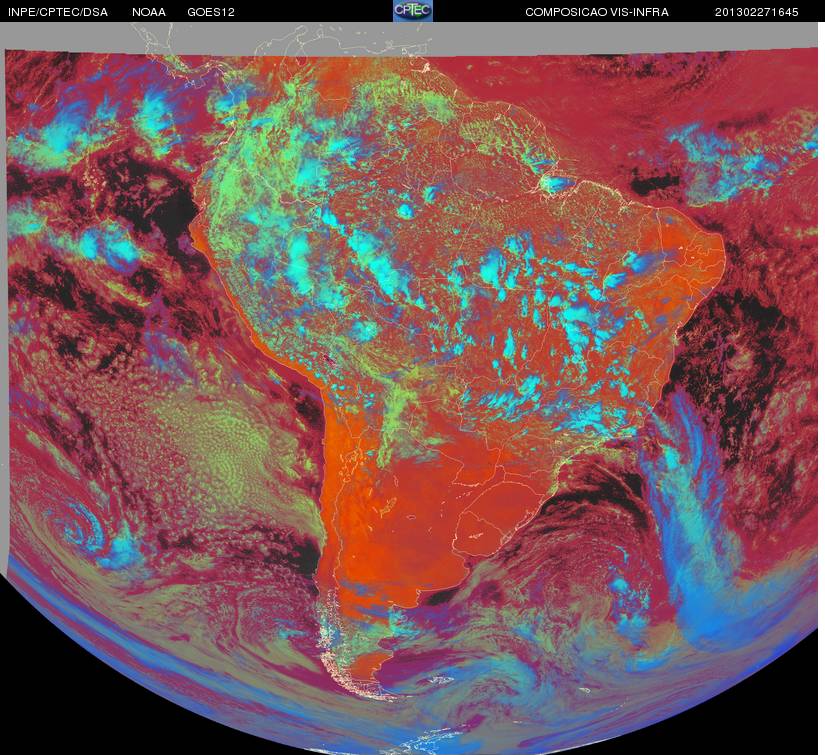
Task: Select the NOAA label in the header
Action: [x=149, y=12]
